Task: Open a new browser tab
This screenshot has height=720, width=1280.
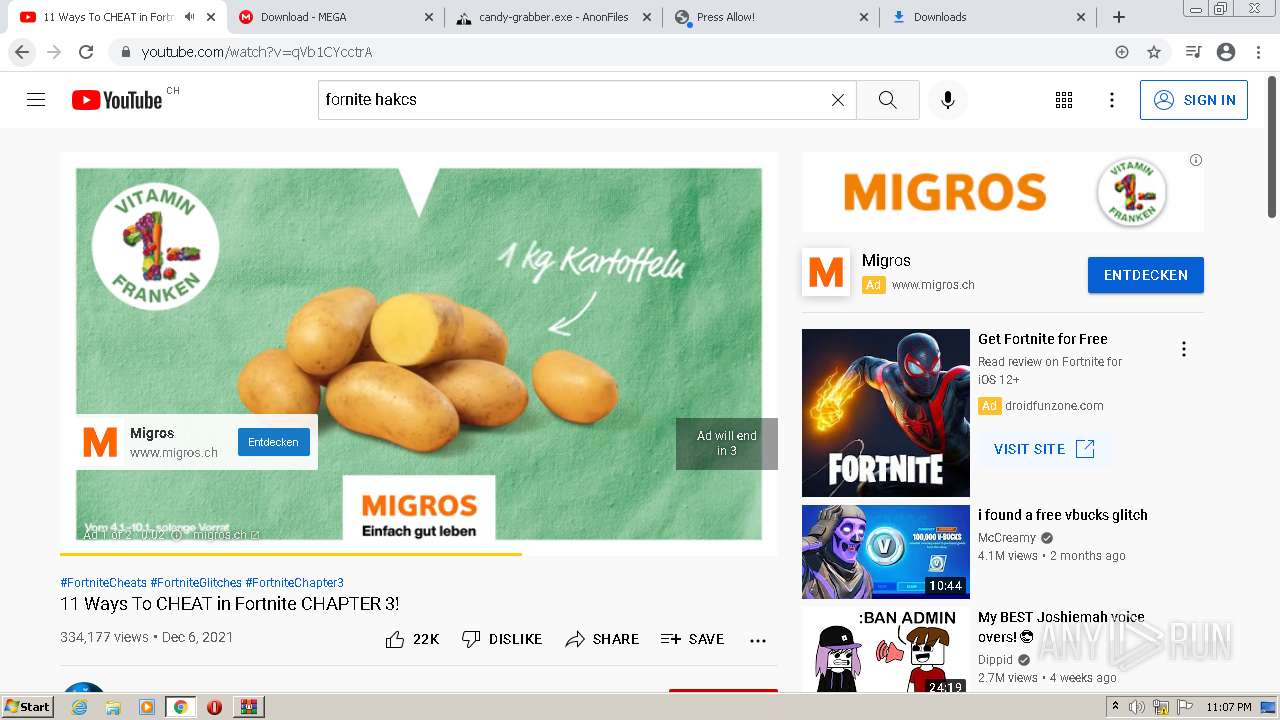Action: (1119, 17)
